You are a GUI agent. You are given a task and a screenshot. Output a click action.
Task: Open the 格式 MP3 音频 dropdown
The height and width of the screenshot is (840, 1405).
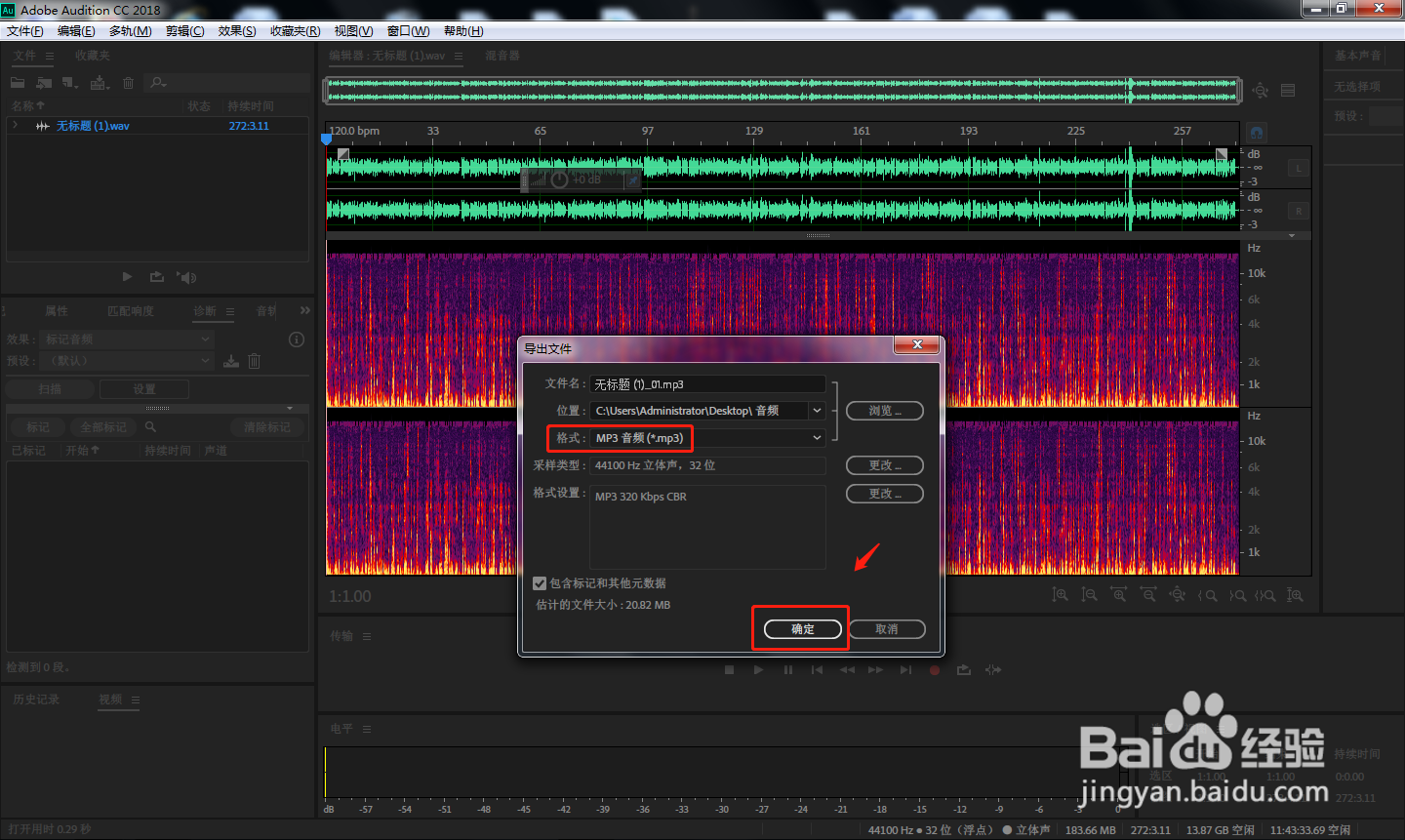[x=708, y=438]
